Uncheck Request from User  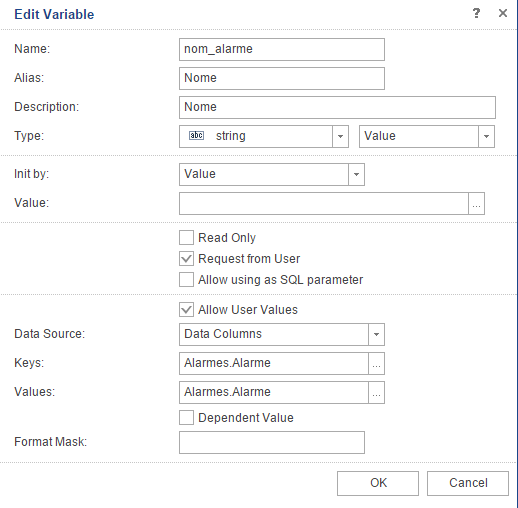[186, 259]
